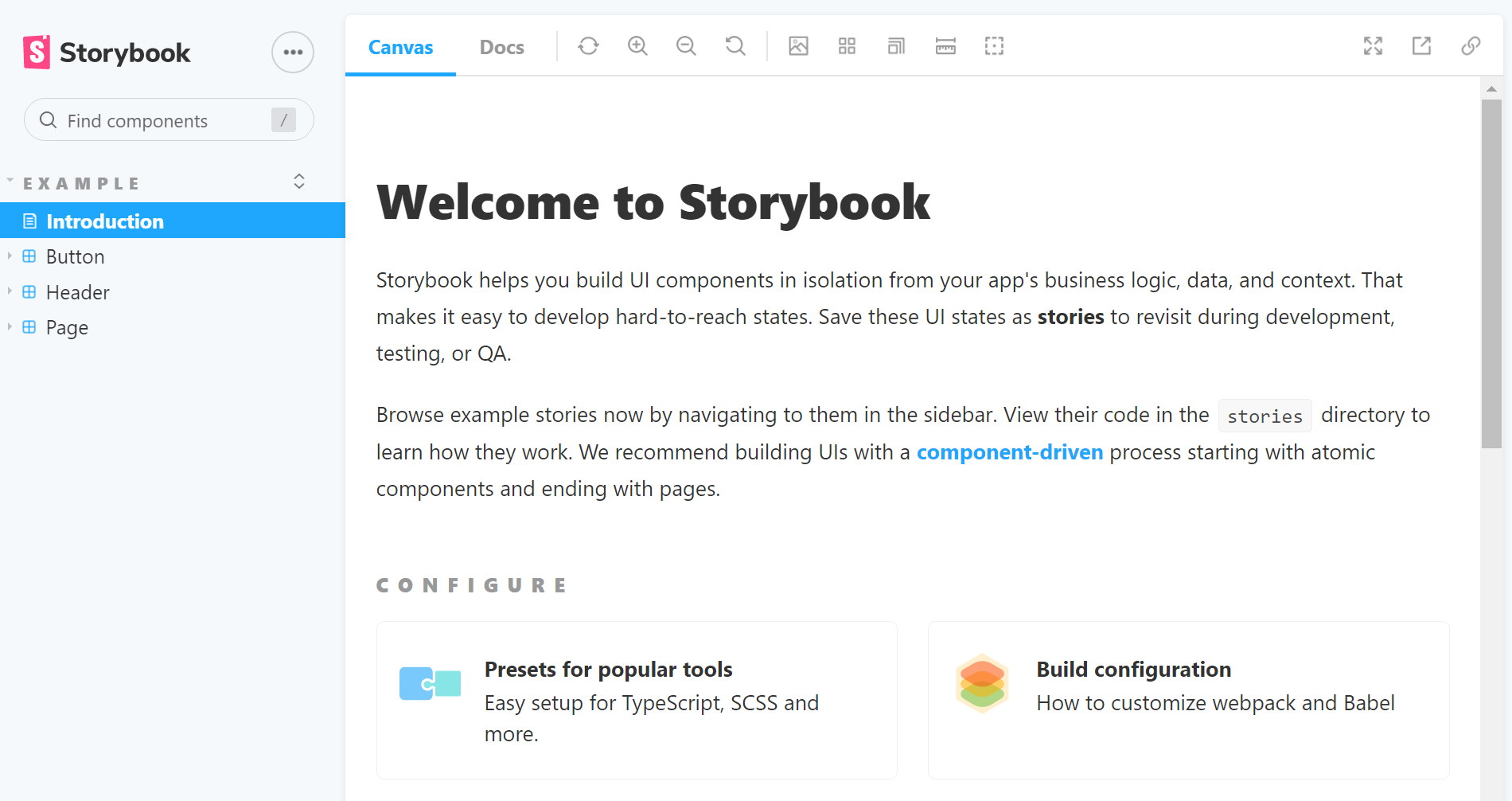Open the component-driven link

(x=1010, y=452)
